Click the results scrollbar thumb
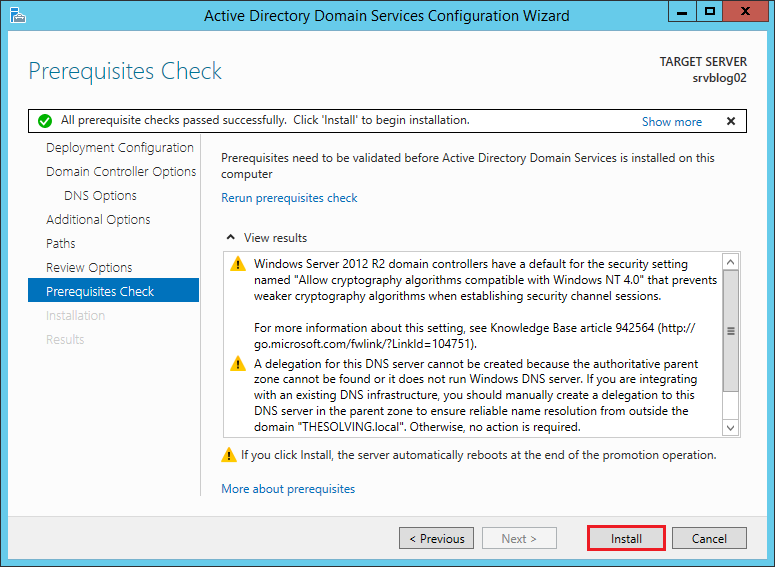 pyautogui.click(x=731, y=331)
